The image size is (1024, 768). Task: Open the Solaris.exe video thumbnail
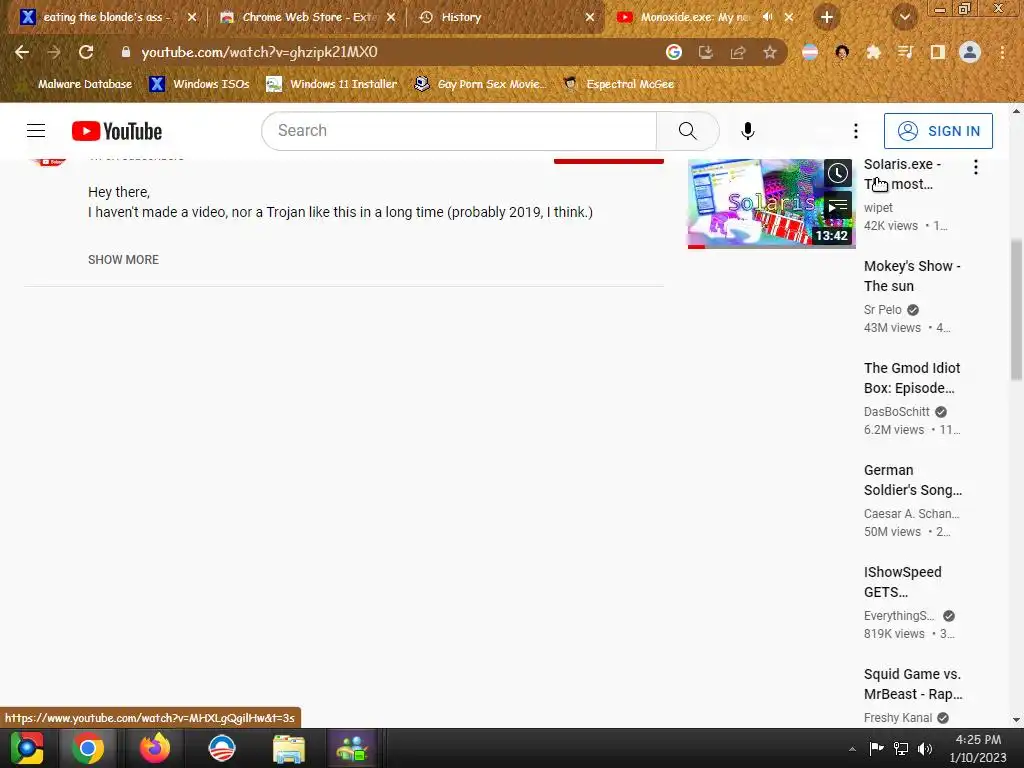point(771,203)
